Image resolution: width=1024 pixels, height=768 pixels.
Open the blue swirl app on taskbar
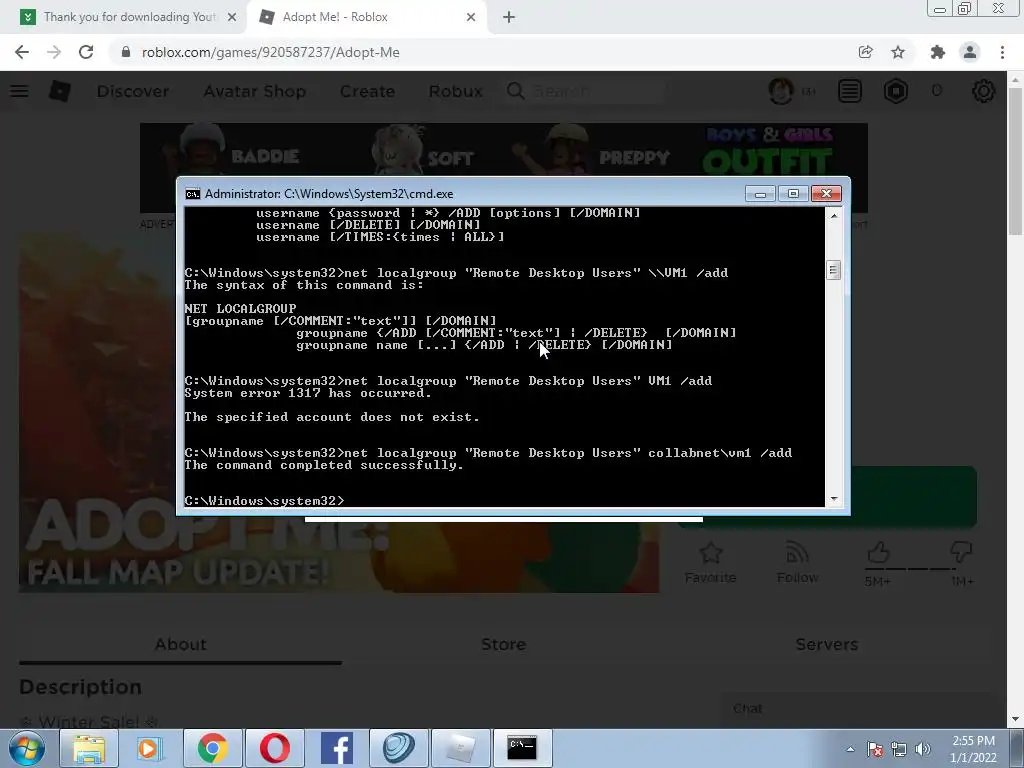[398, 748]
